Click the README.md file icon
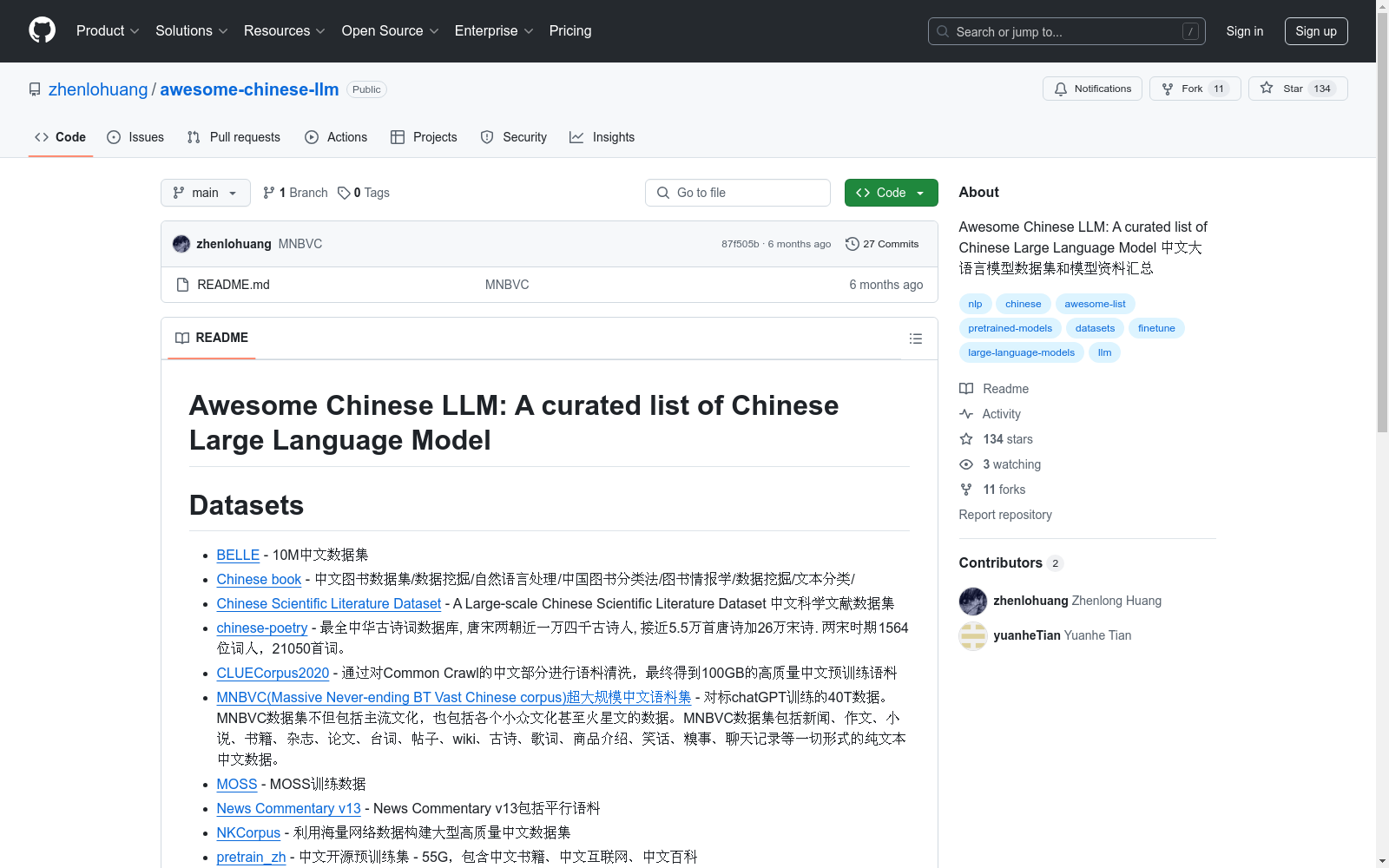1389x868 pixels. [182, 285]
